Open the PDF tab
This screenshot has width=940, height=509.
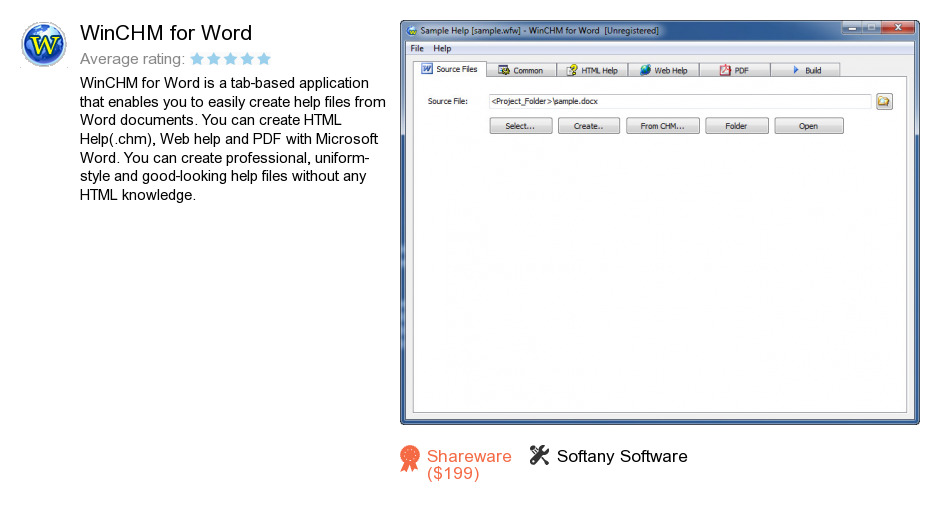tap(734, 70)
